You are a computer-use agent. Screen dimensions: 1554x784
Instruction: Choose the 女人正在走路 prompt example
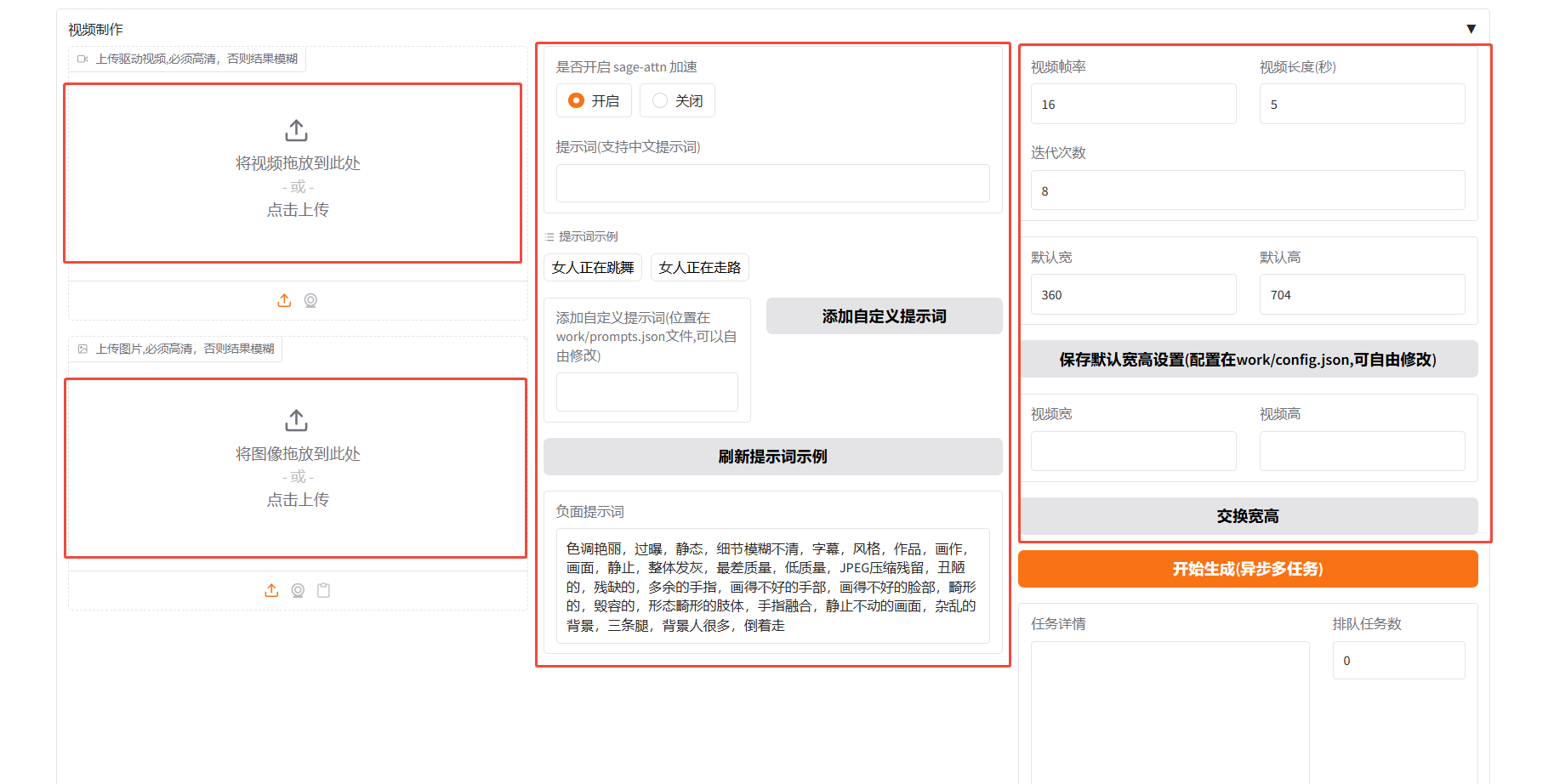click(699, 267)
